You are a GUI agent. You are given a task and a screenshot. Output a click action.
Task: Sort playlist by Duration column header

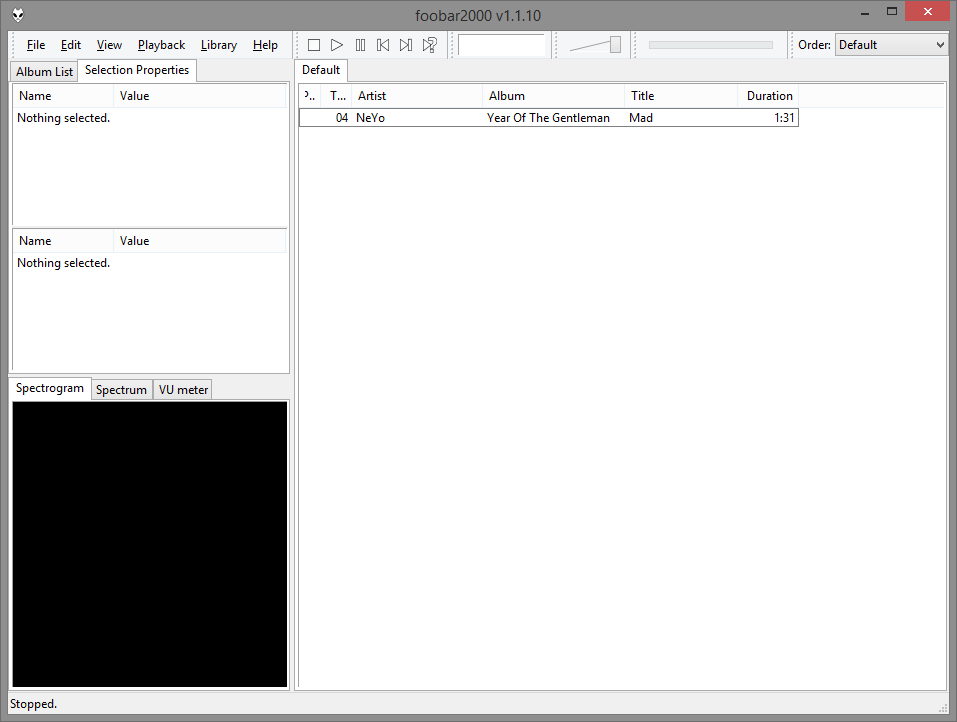pyautogui.click(x=768, y=96)
